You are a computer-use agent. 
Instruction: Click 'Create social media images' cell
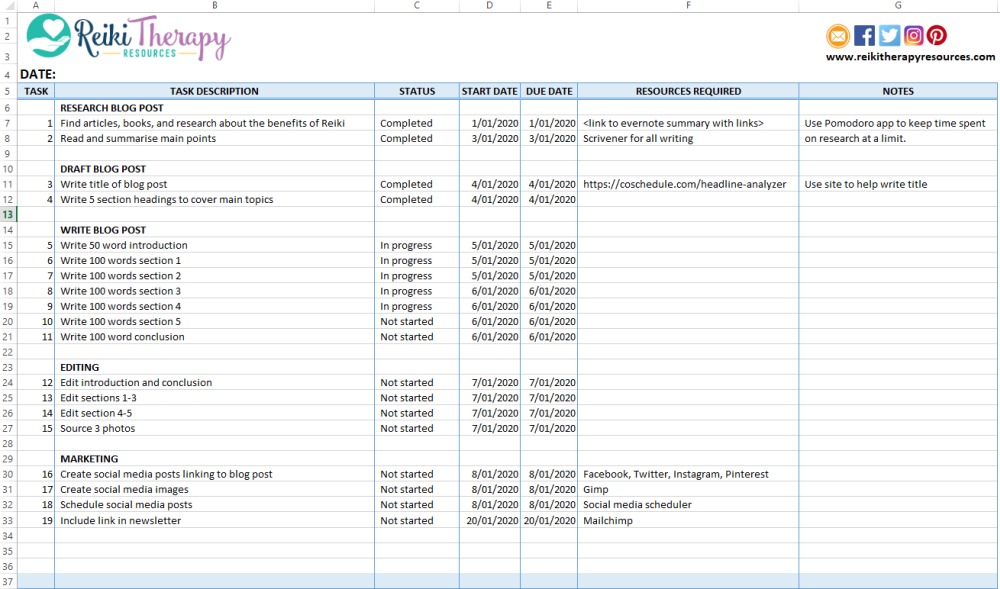[214, 490]
